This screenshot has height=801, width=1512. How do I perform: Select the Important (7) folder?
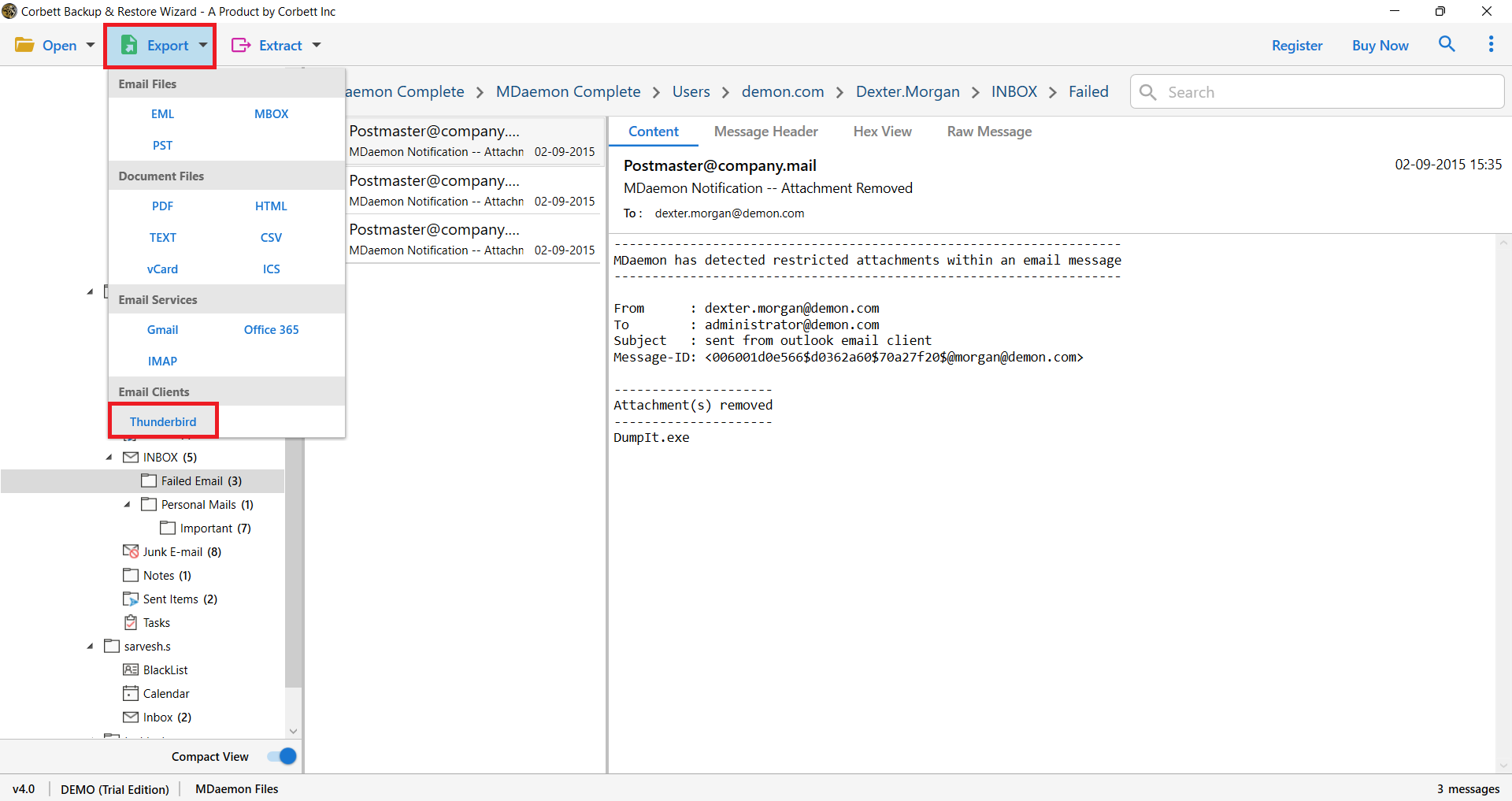[x=215, y=528]
